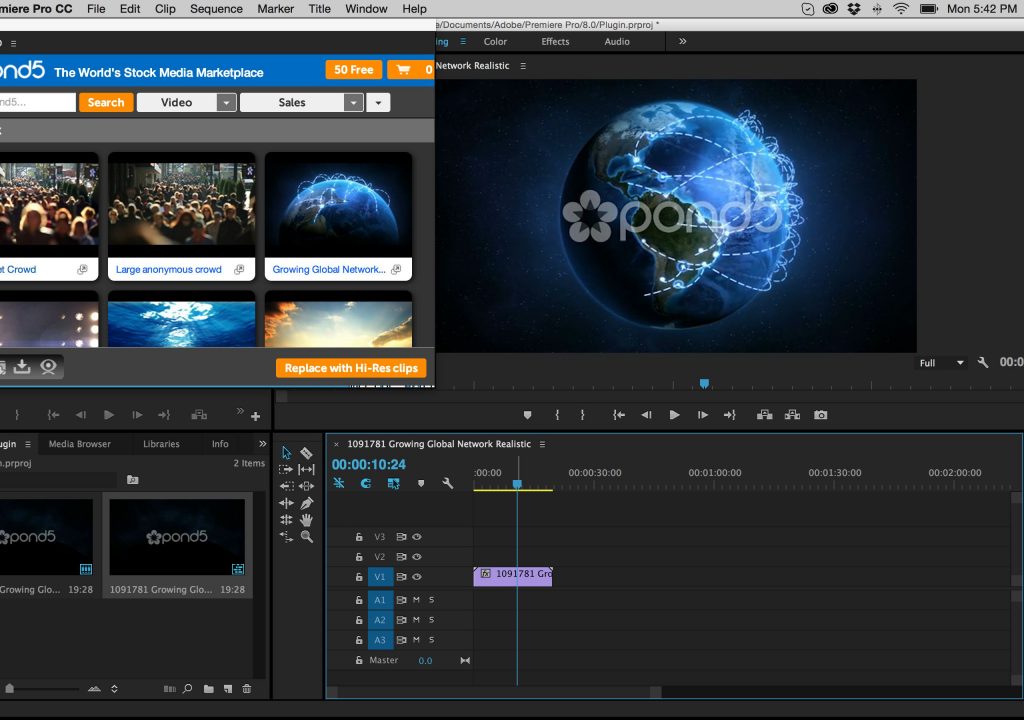Screen dimensions: 1024x720
Task: Click Export Frame camera icon
Action: (x=821, y=415)
